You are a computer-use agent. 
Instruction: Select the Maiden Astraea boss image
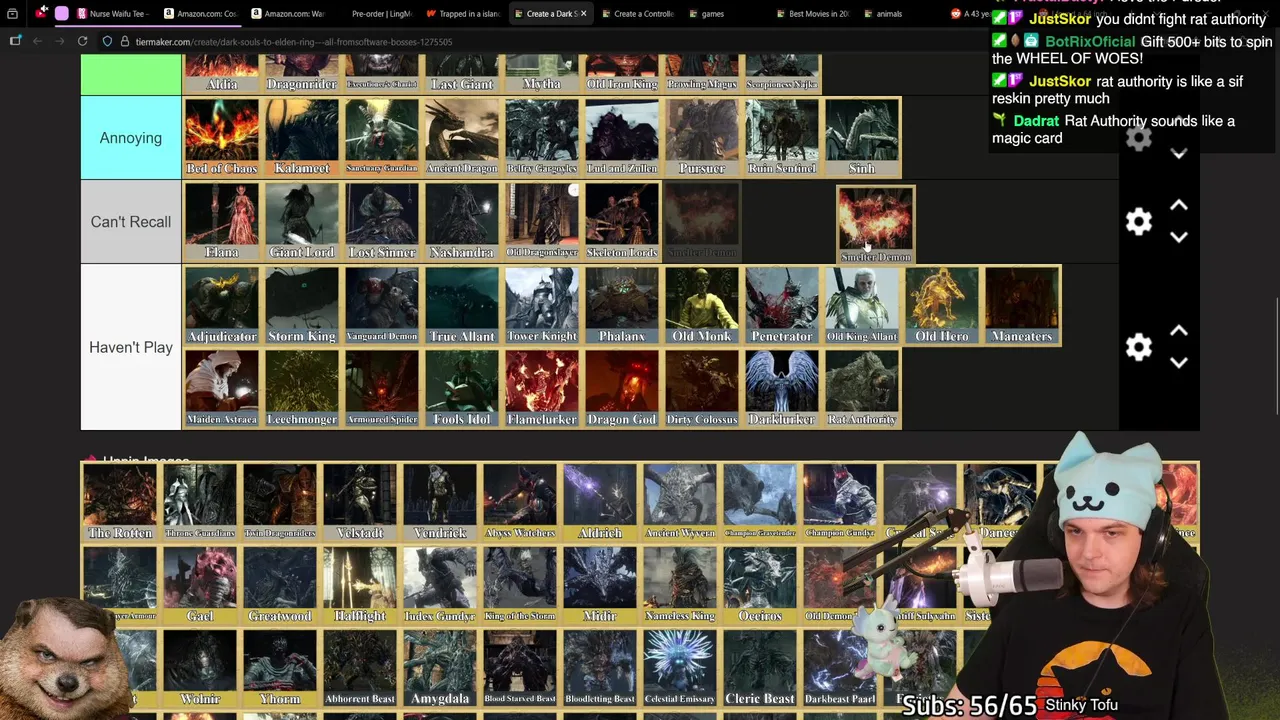[x=221, y=388]
